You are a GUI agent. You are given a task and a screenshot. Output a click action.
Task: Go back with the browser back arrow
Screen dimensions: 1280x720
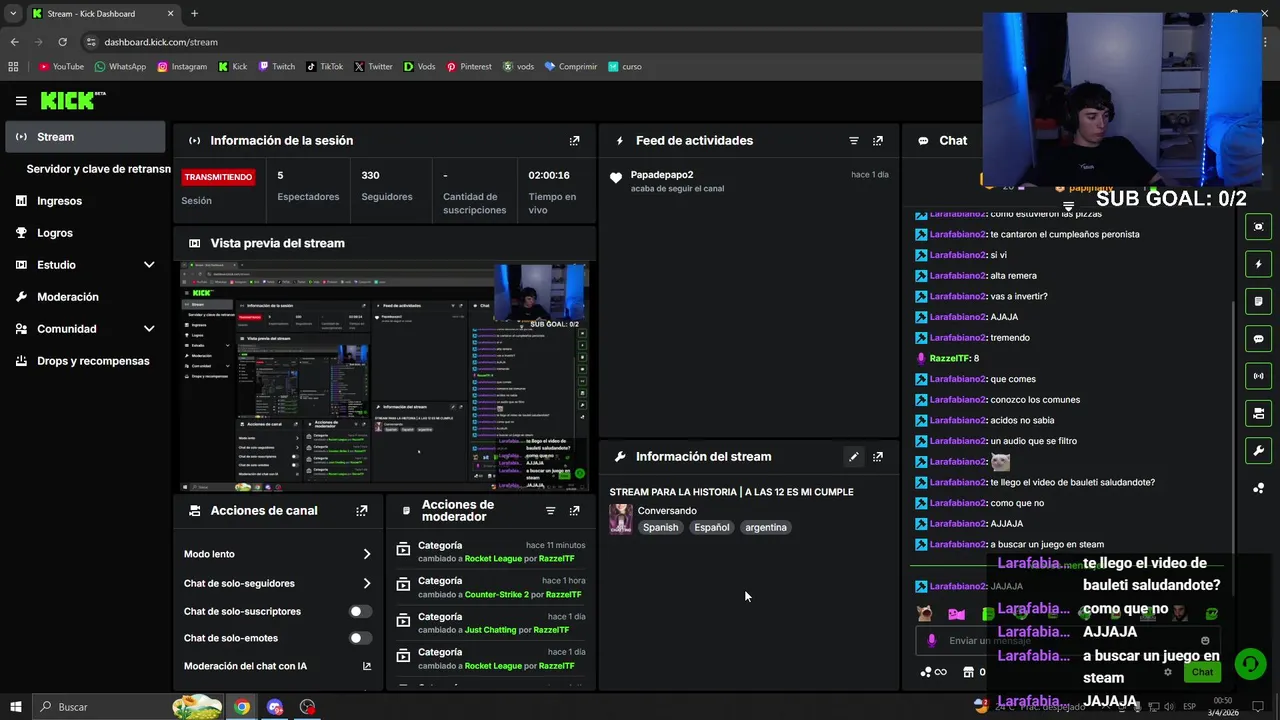tap(14, 42)
